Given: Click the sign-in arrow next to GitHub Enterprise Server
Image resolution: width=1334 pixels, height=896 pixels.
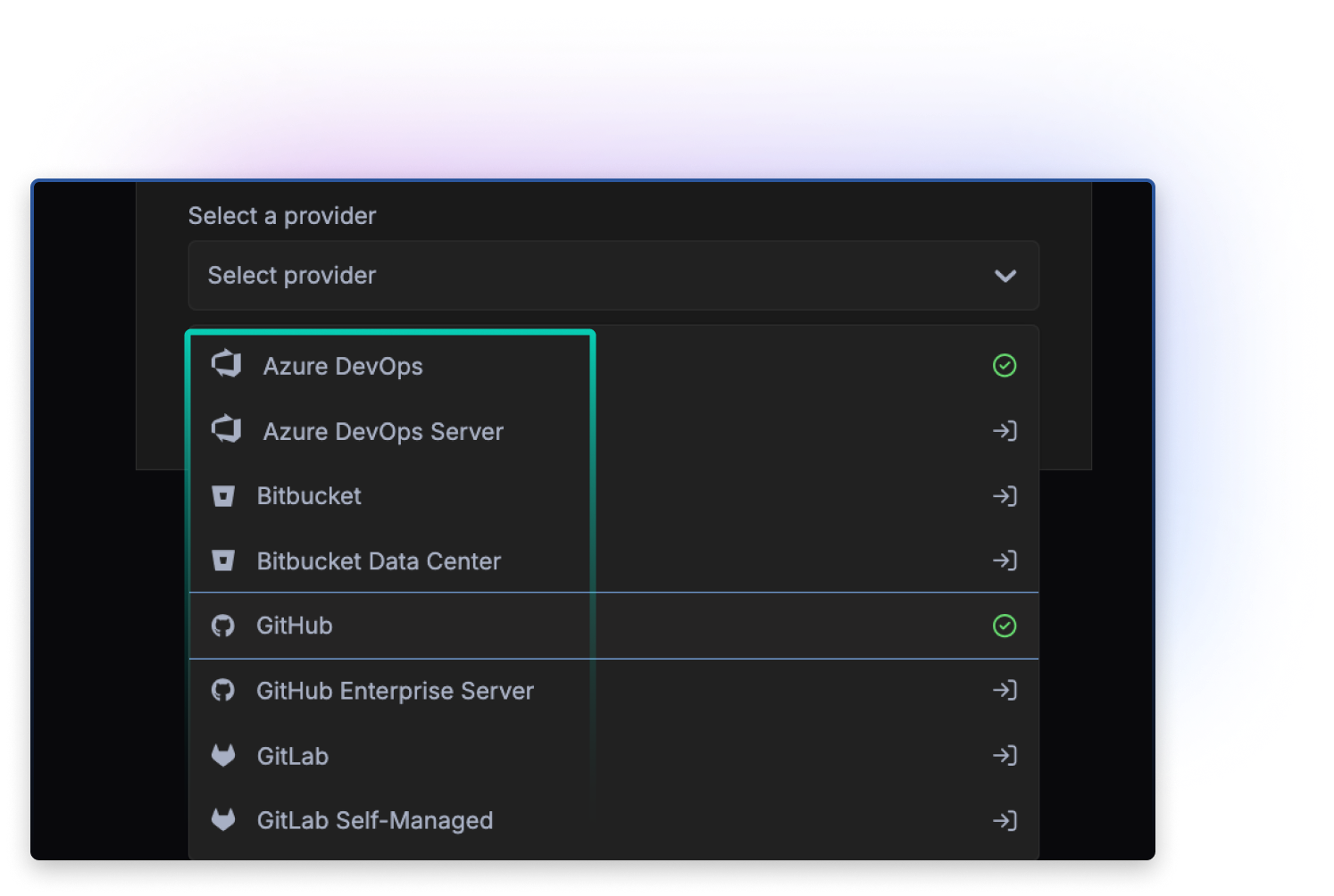Looking at the screenshot, I should (1005, 690).
